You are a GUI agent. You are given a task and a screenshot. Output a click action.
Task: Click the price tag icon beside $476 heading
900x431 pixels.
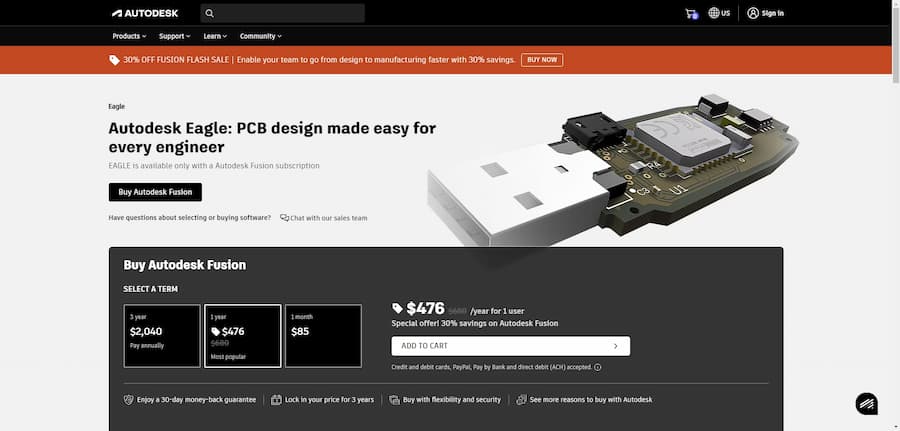[397, 309]
